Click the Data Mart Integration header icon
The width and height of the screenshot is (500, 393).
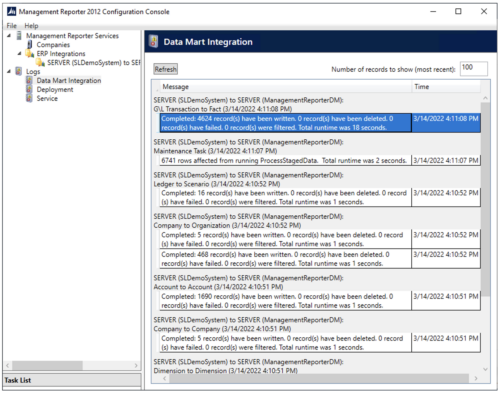tap(153, 42)
